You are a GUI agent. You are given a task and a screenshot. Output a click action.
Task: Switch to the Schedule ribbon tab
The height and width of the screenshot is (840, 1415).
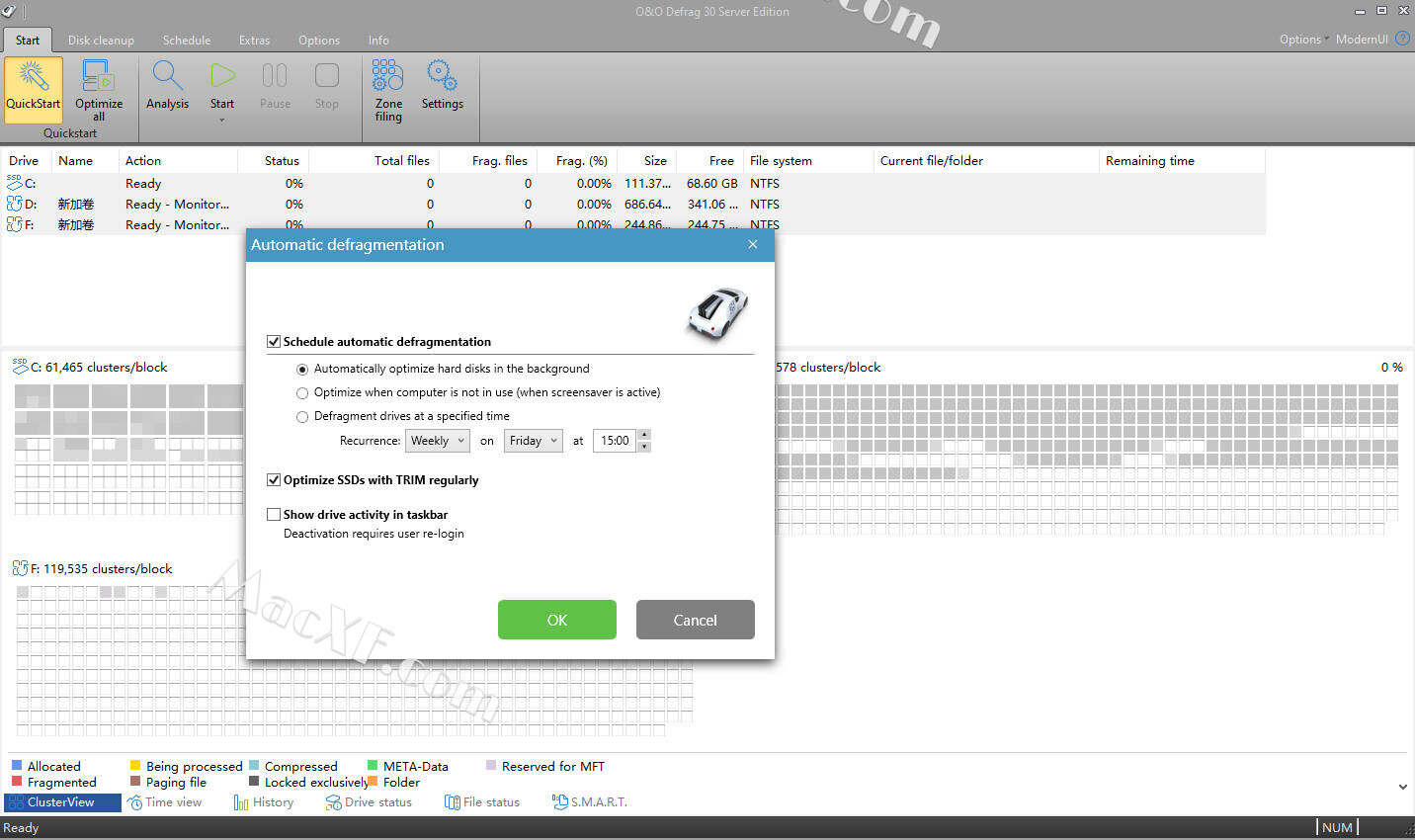[187, 41]
